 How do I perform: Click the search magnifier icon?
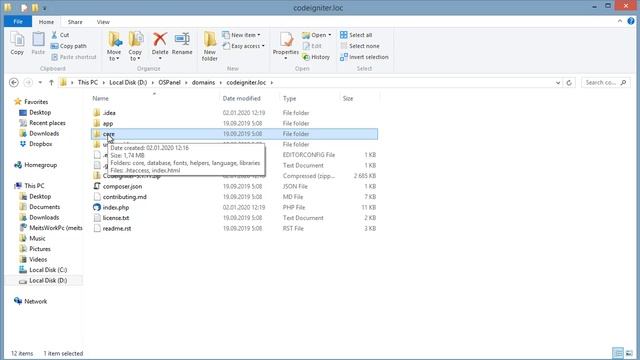pyautogui.click(x=623, y=82)
